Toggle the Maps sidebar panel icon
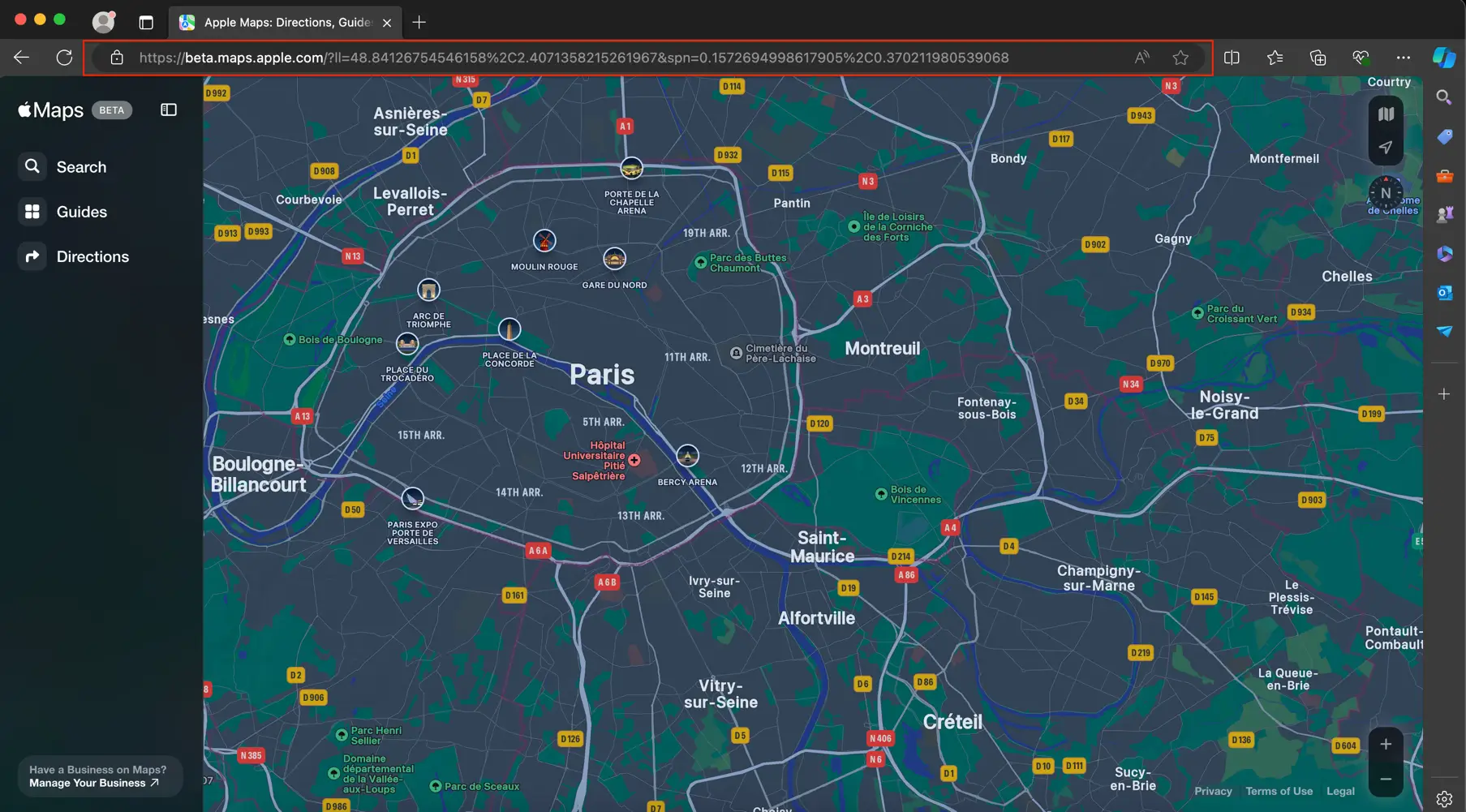Image resolution: width=1466 pixels, height=812 pixels. (x=169, y=110)
